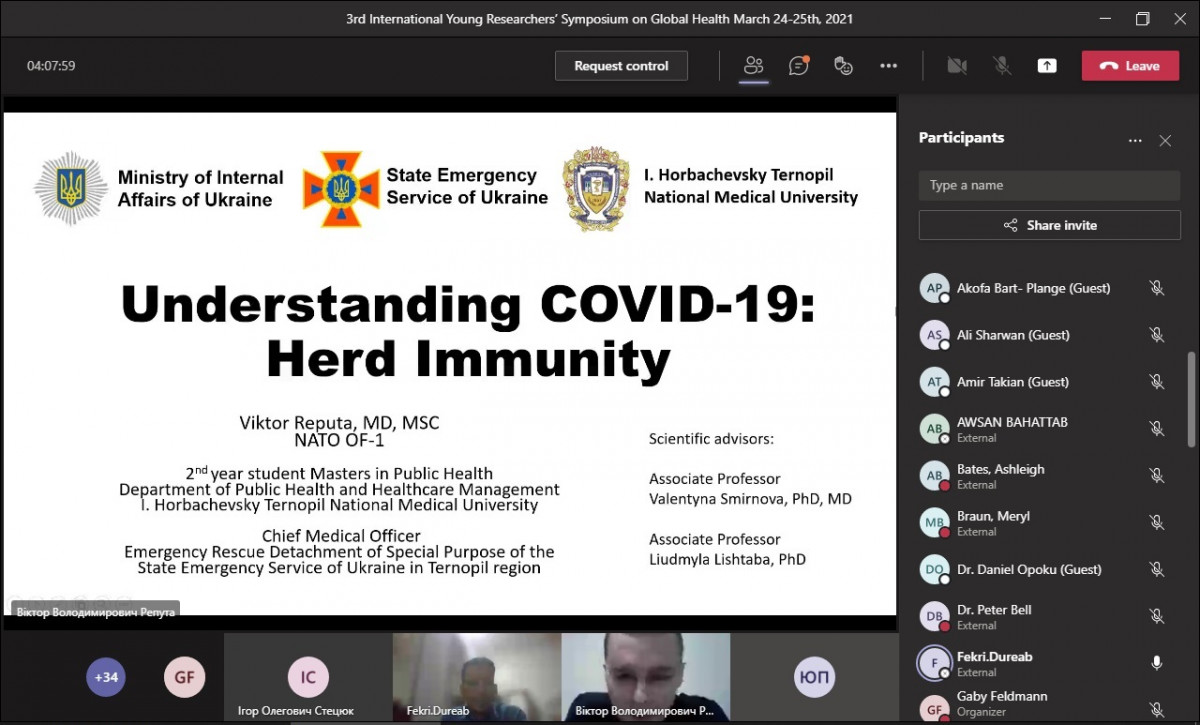Open the conversation chat icon

pos(798,66)
